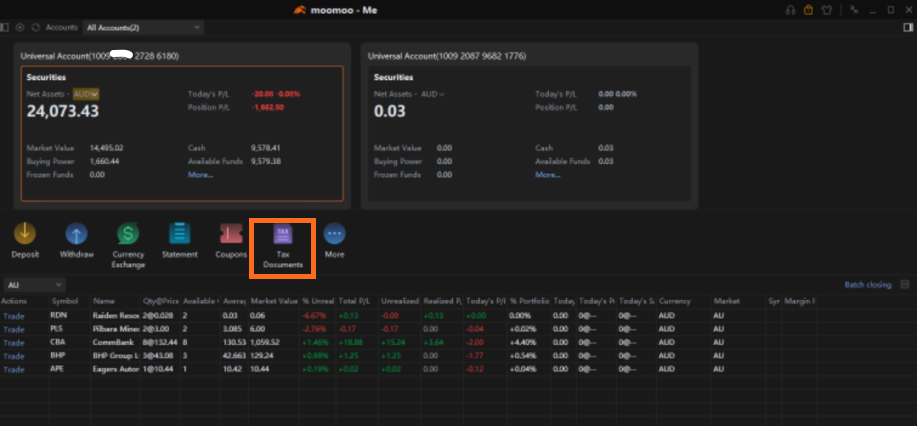The width and height of the screenshot is (917, 426).
Task: Click the +4.40% portfolio cell
Action: [x=522, y=342]
